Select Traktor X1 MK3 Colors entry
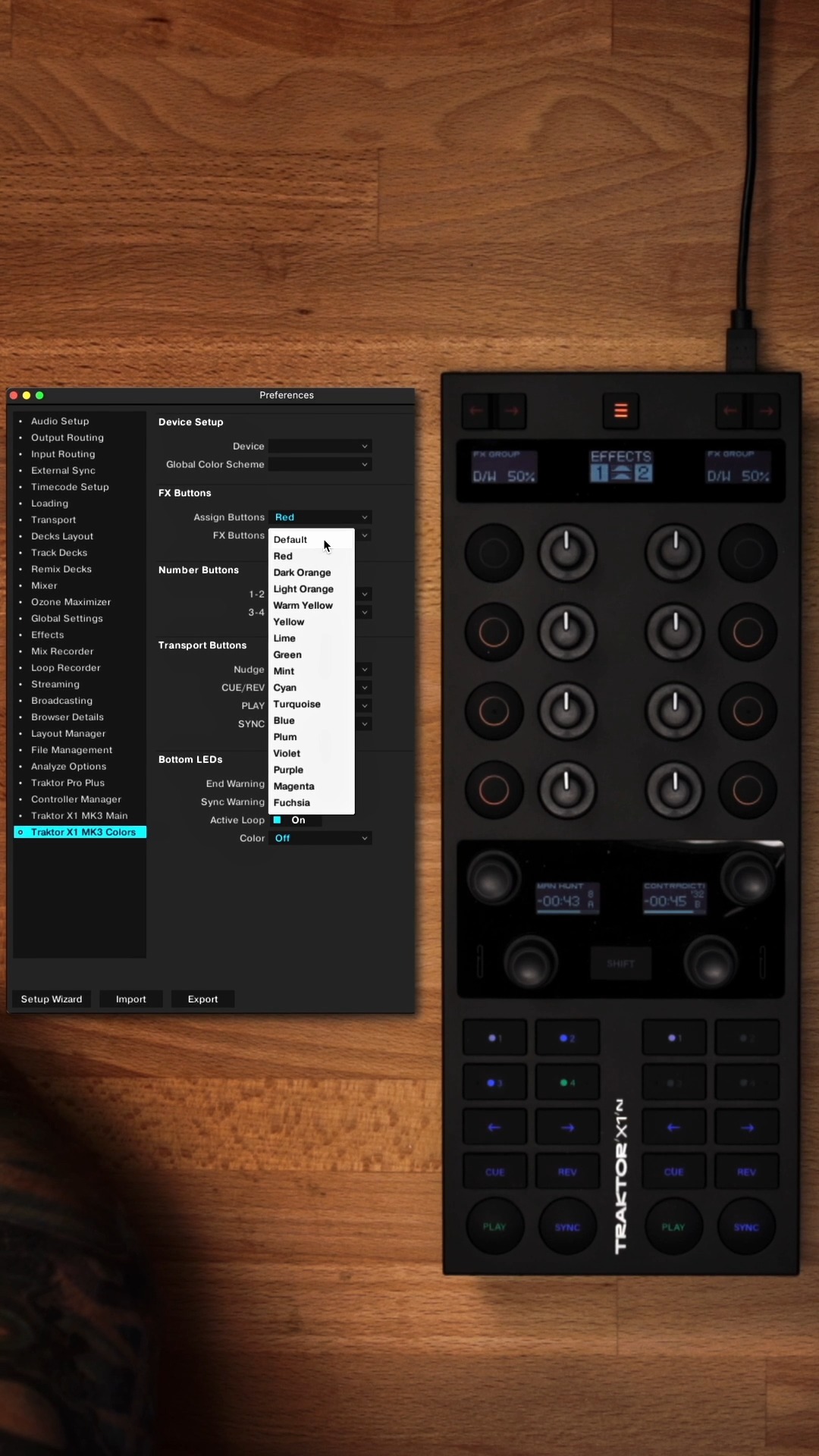Viewport: 819px width, 1456px height. click(80, 832)
